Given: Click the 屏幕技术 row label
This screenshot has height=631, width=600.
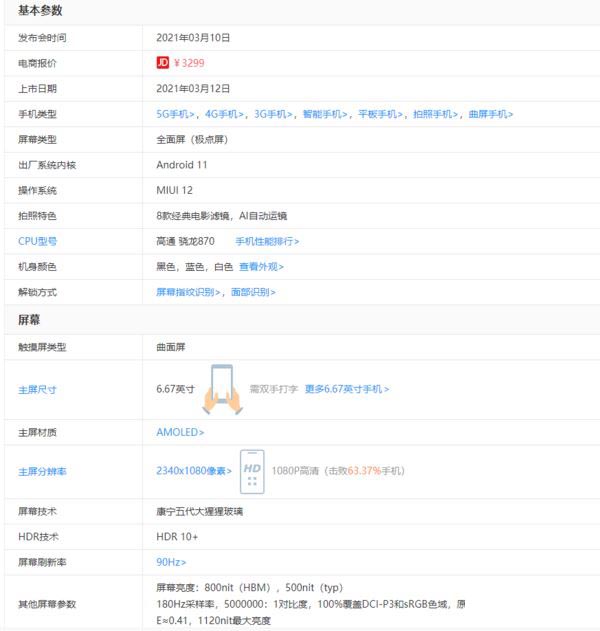Looking at the screenshot, I should 37,511.
